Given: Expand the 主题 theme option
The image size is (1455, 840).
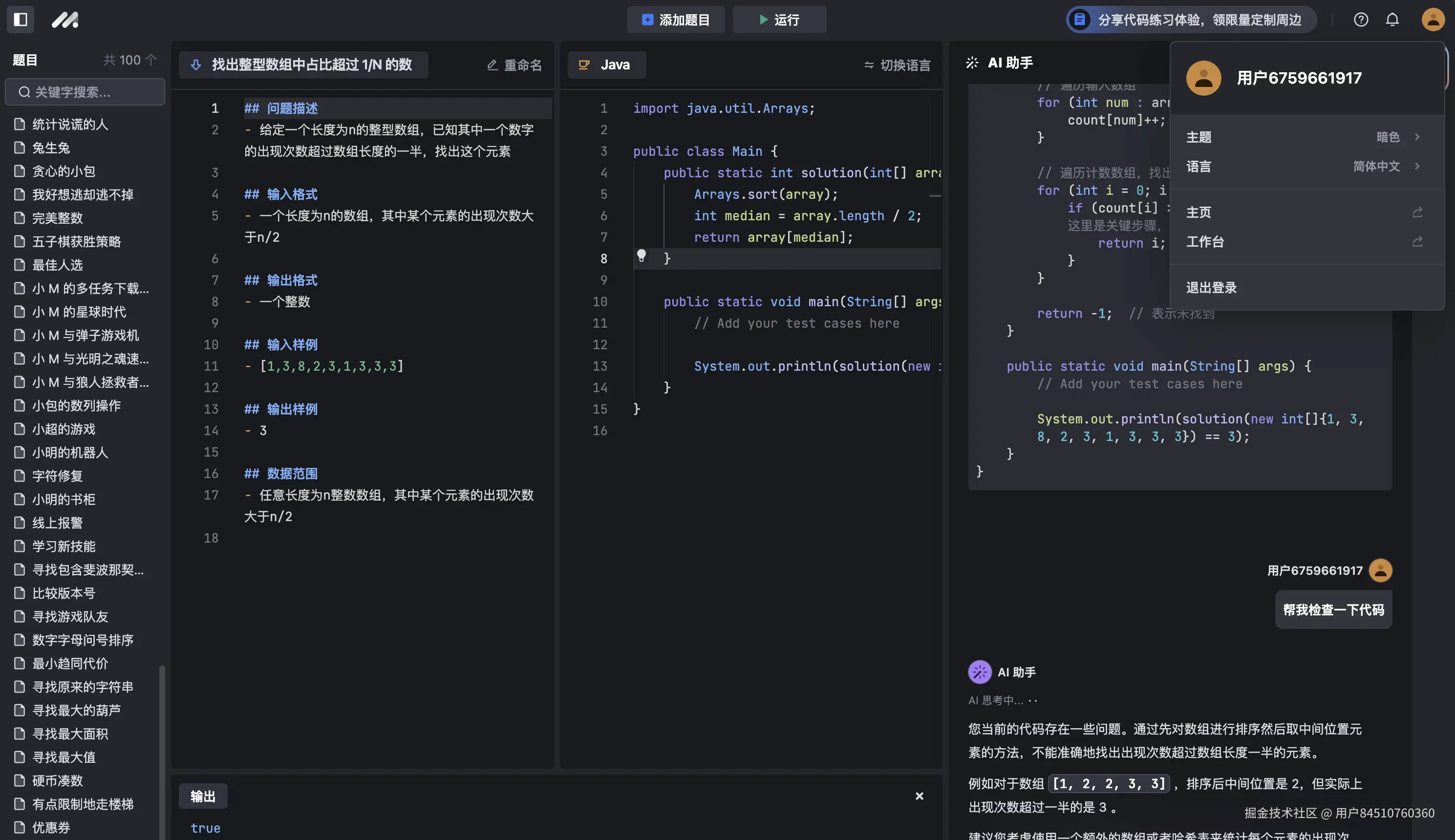Looking at the screenshot, I should click(x=1417, y=136).
